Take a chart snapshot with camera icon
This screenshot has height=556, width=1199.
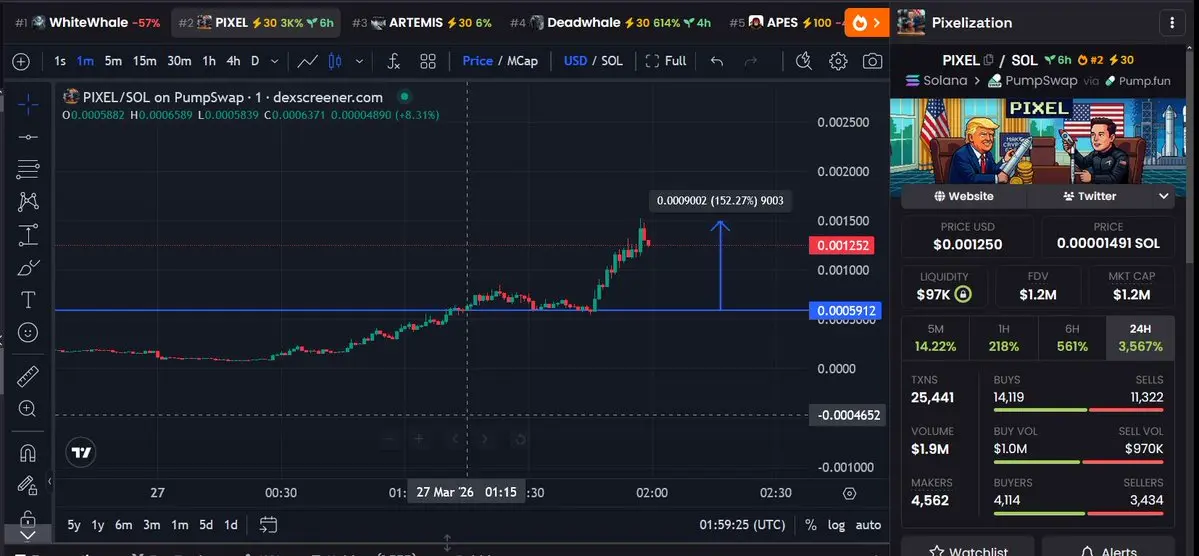872,61
